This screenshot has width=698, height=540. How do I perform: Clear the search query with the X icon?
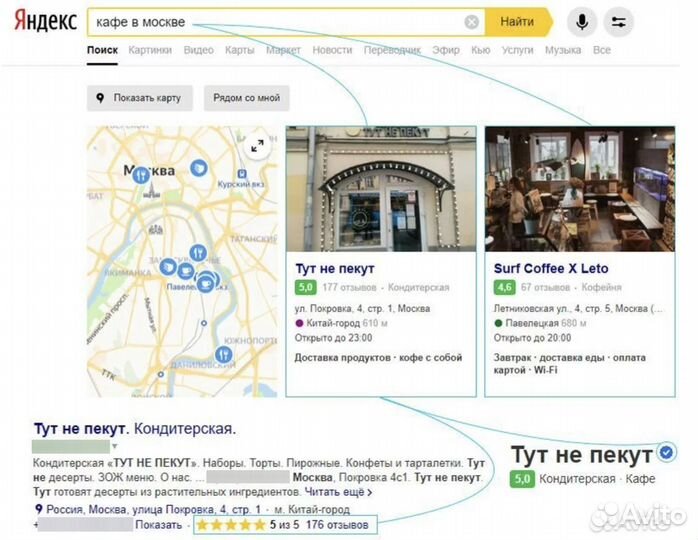pyautogui.click(x=472, y=22)
